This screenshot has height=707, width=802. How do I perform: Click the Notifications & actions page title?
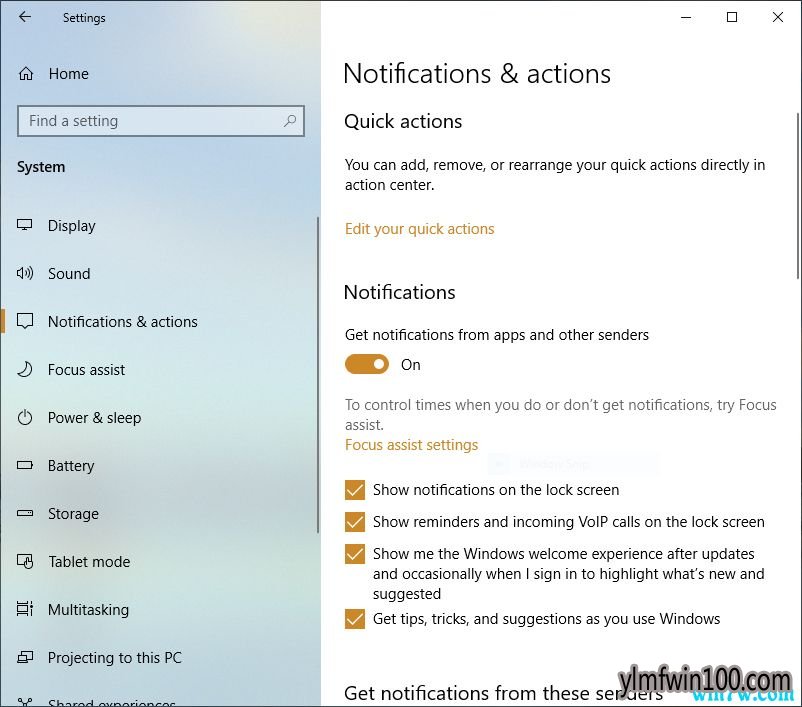tap(477, 74)
